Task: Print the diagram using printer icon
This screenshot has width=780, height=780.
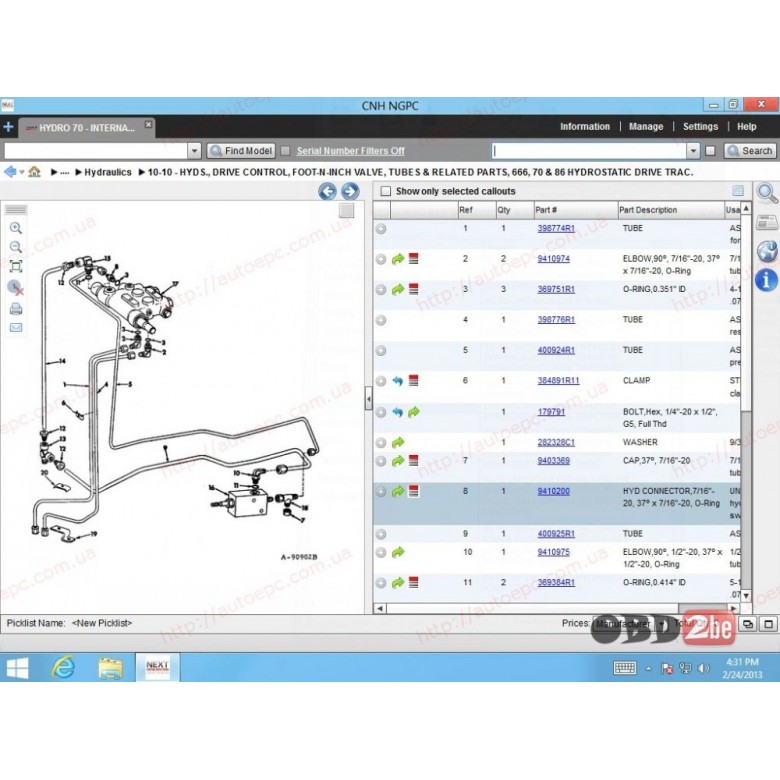Action: point(15,309)
